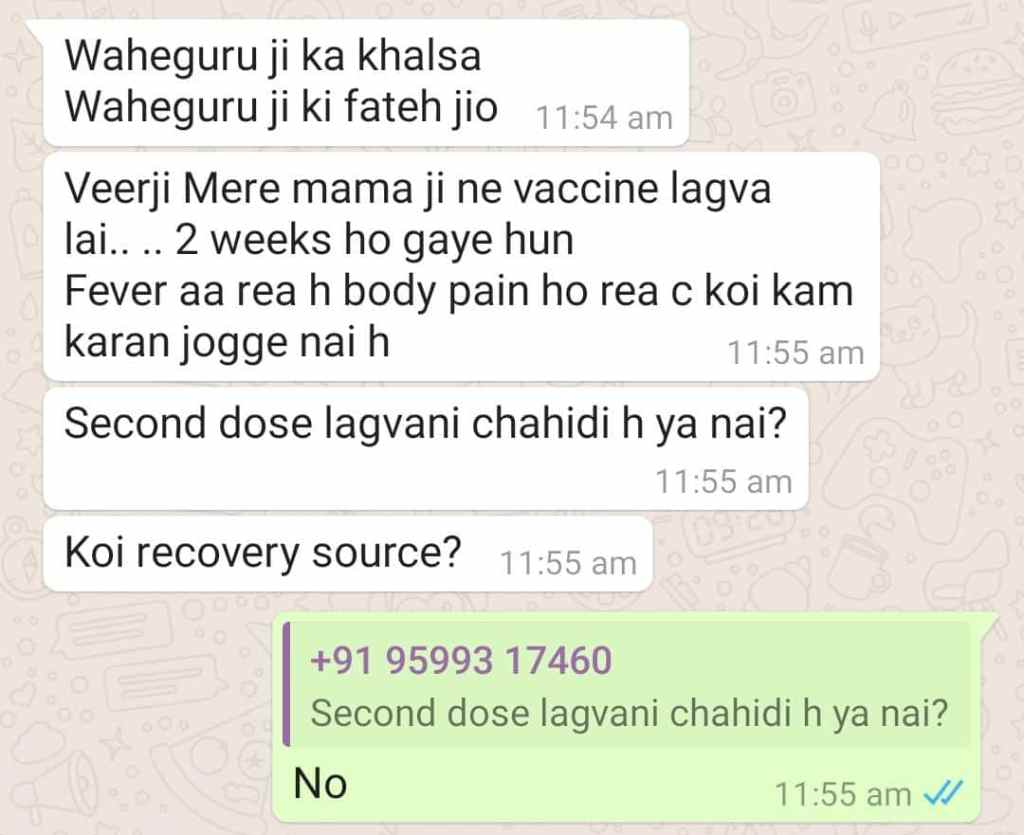This screenshot has width=1024, height=835.
Task: Click 'karan jogge nai h' text line
Action: coord(227,342)
